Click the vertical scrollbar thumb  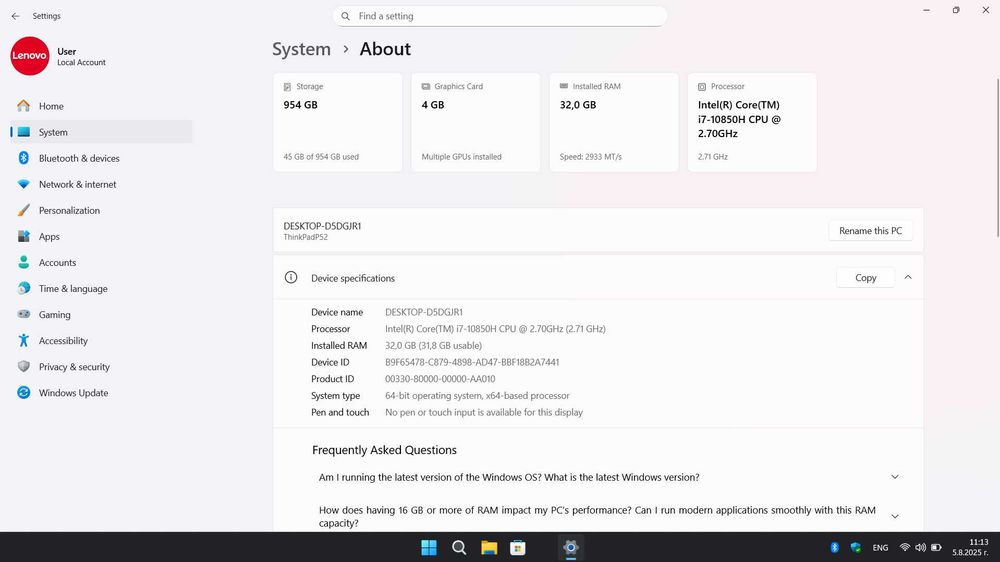(997, 156)
